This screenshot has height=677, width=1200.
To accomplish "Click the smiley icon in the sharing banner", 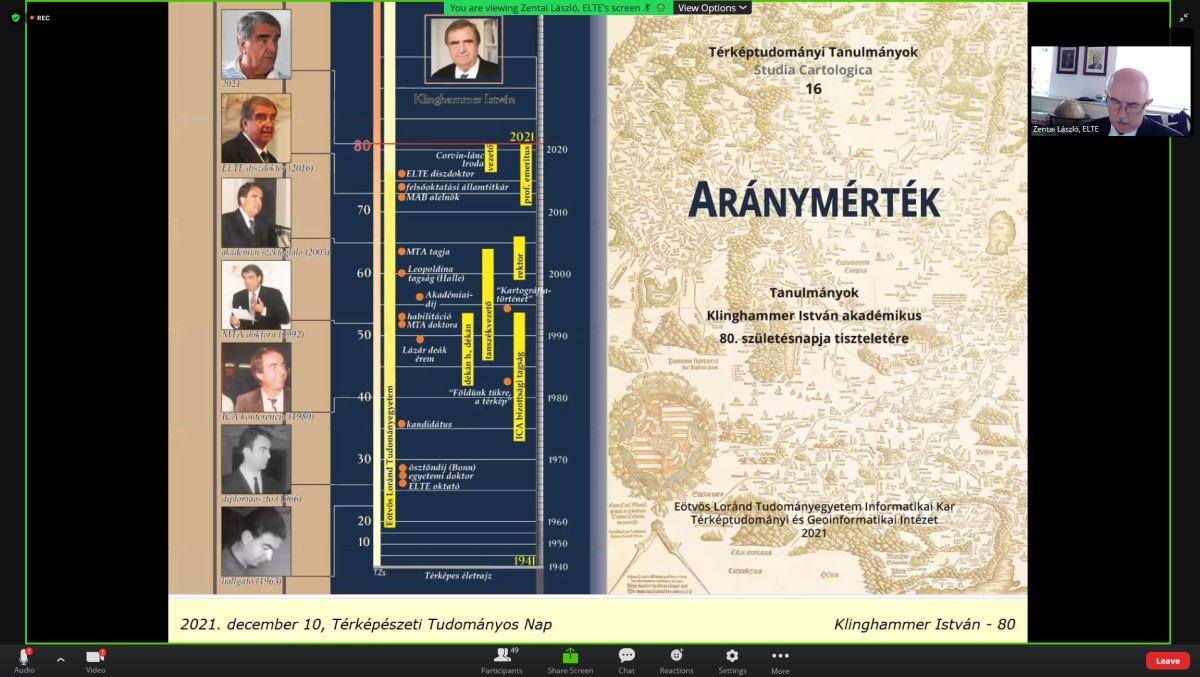I will [x=662, y=8].
